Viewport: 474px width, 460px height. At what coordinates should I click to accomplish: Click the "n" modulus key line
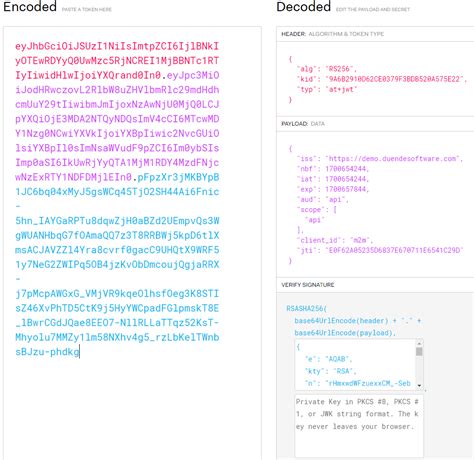pos(358,384)
